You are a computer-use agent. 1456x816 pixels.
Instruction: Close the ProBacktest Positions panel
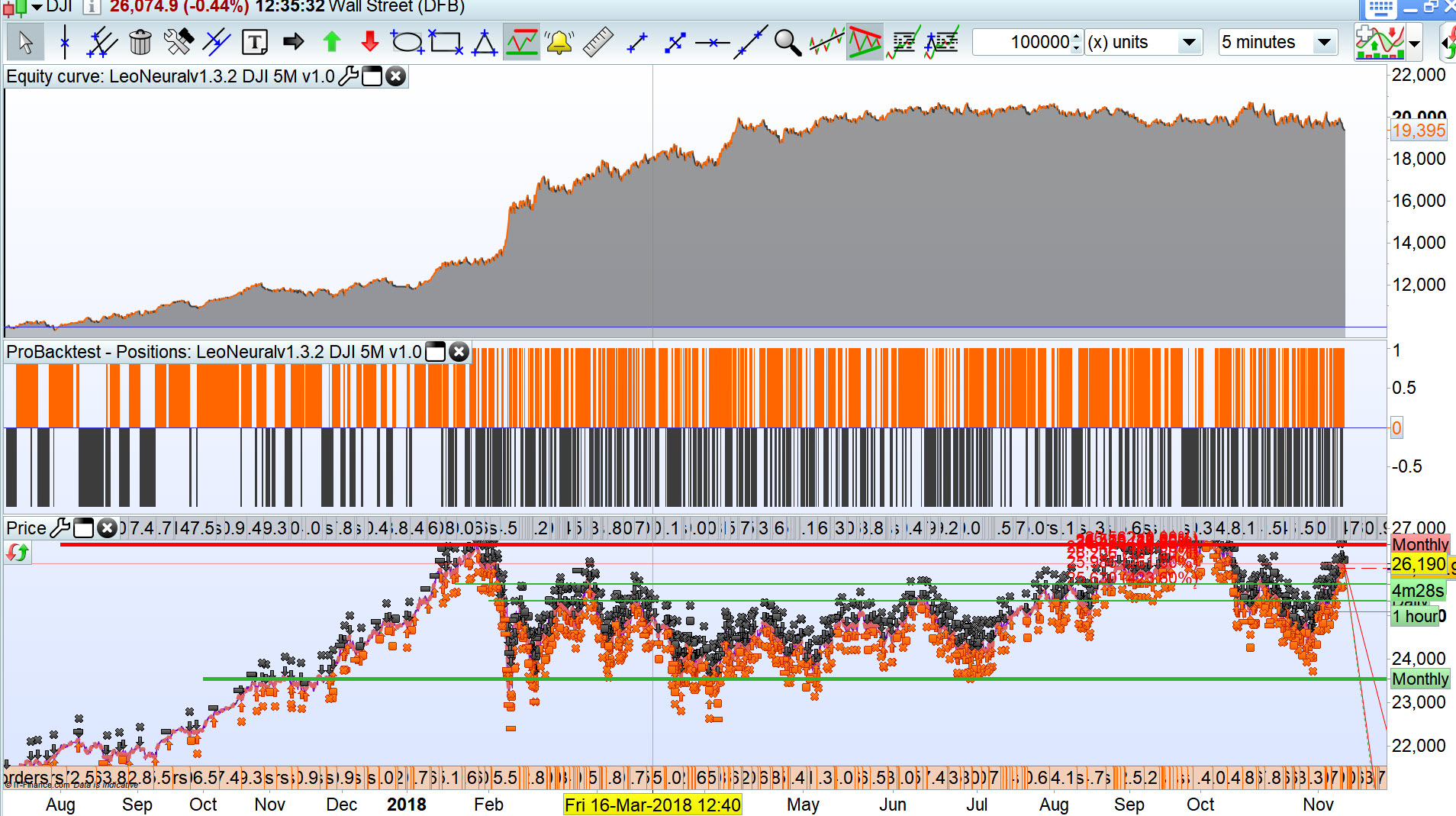(x=459, y=352)
